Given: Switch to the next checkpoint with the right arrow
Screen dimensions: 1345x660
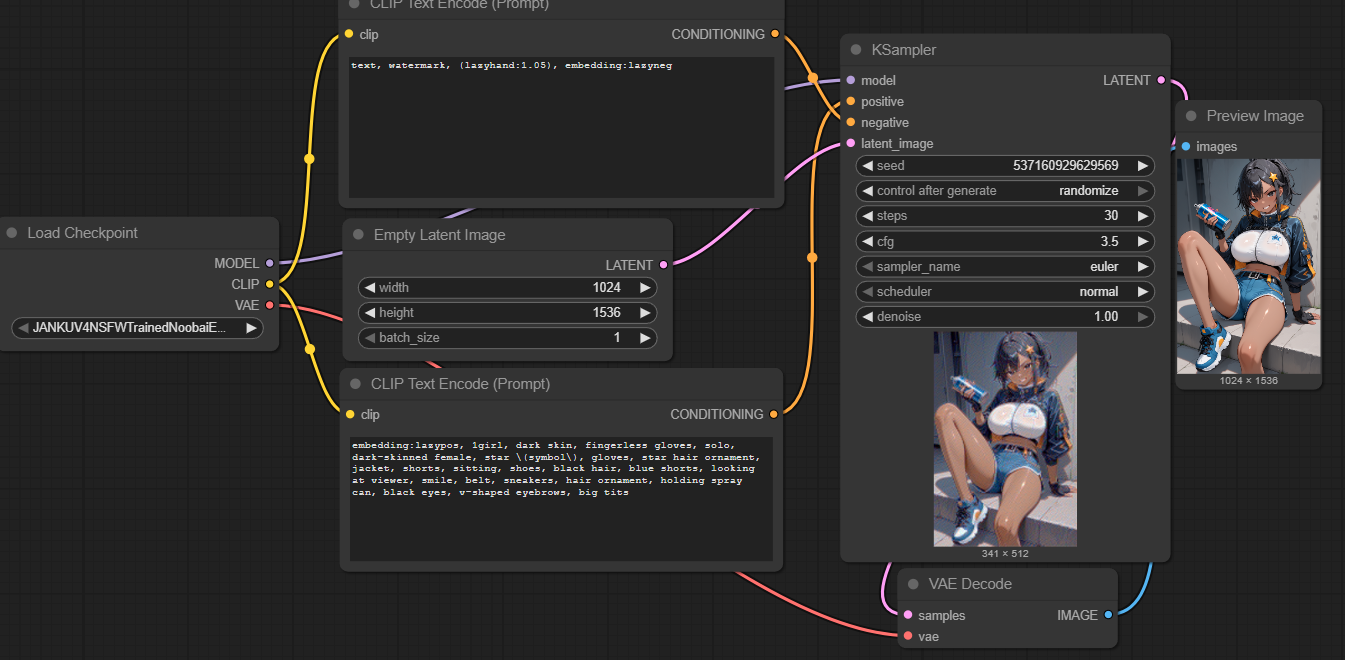Looking at the screenshot, I should [251, 327].
